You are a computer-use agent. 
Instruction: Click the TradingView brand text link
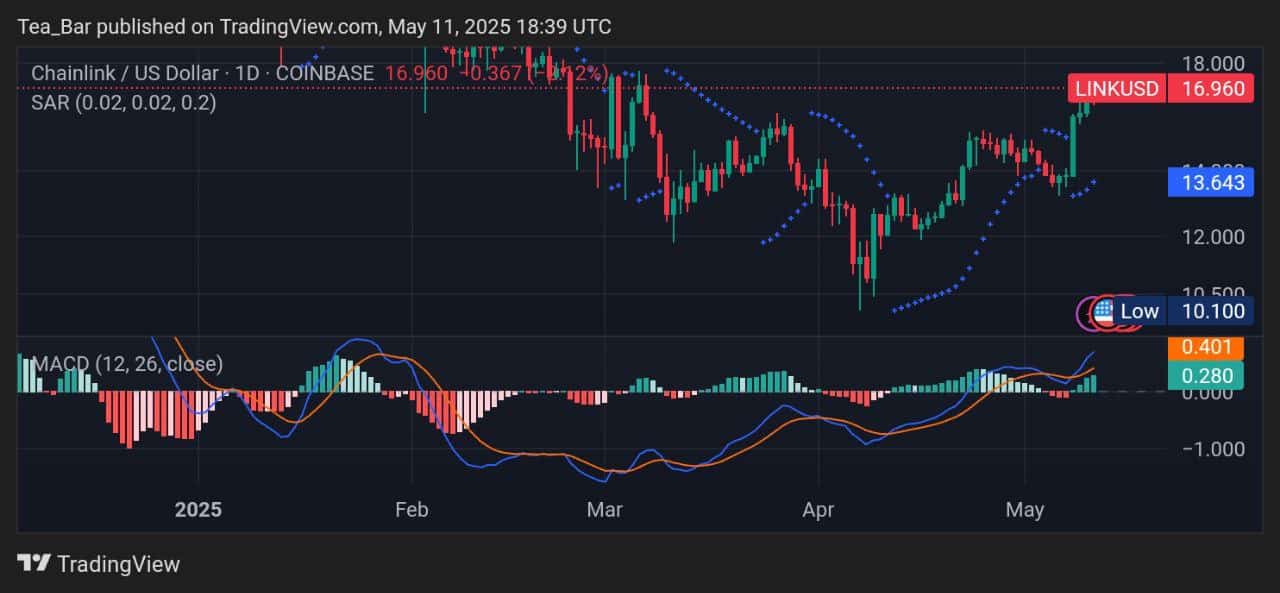point(118,564)
